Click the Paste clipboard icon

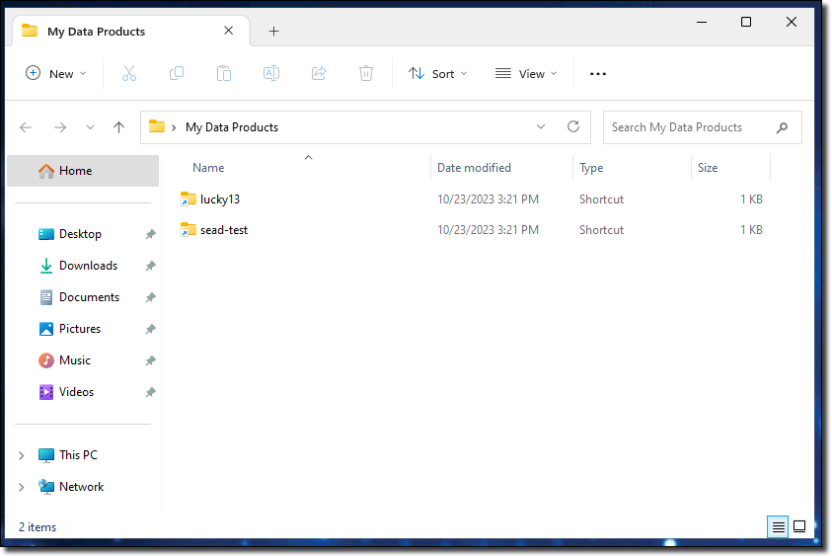coord(224,73)
